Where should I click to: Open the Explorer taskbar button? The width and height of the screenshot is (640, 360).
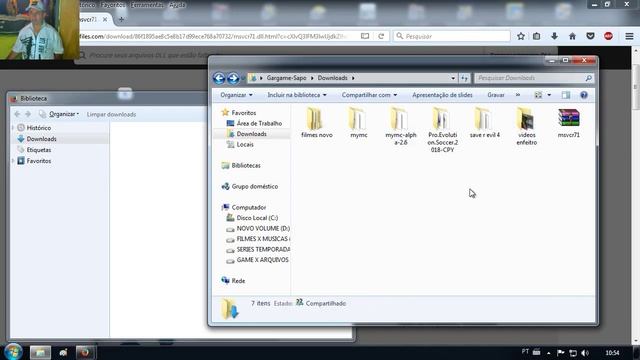pyautogui.click(x=40, y=352)
